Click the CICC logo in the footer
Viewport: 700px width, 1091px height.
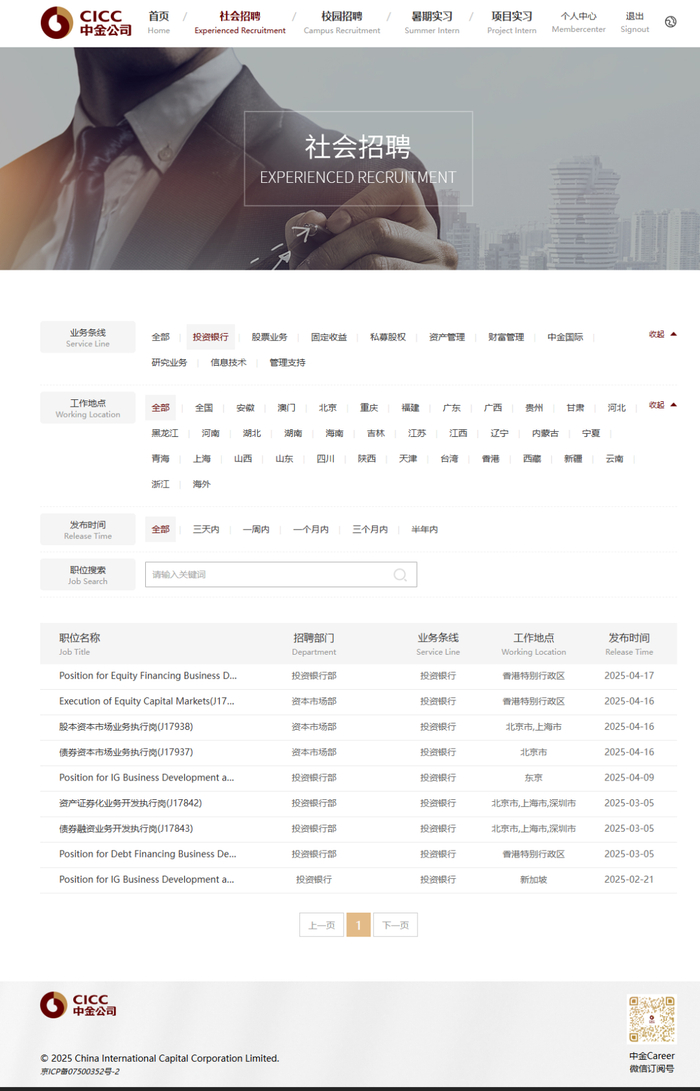point(78,1005)
